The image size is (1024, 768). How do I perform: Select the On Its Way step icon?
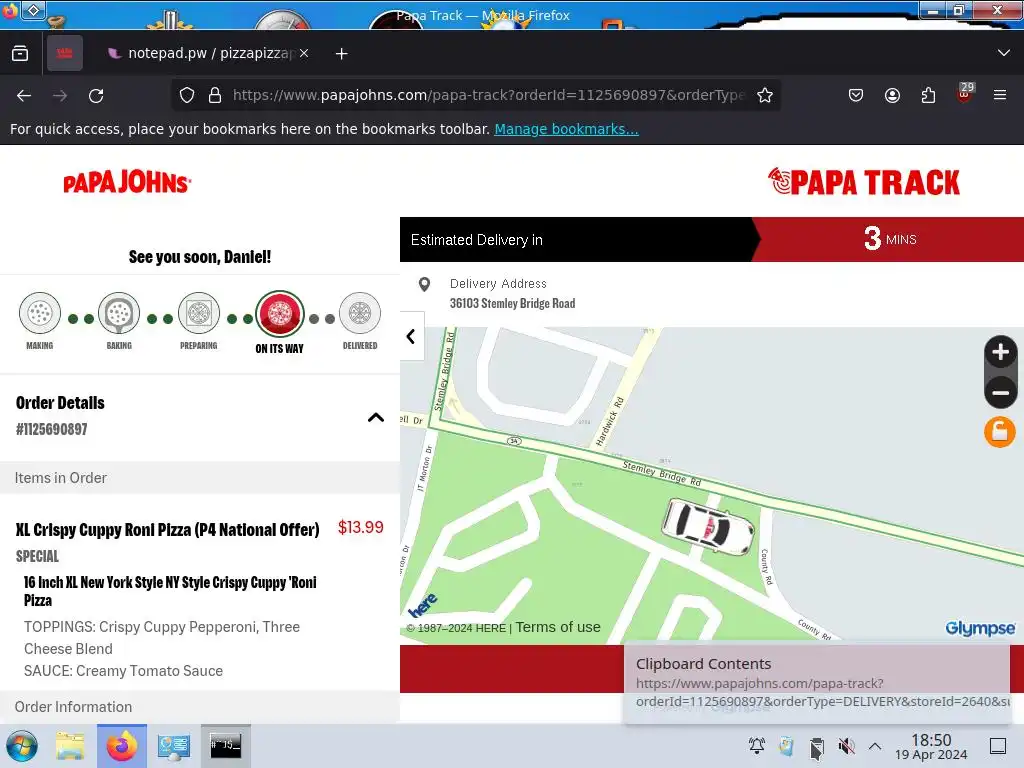click(x=280, y=313)
